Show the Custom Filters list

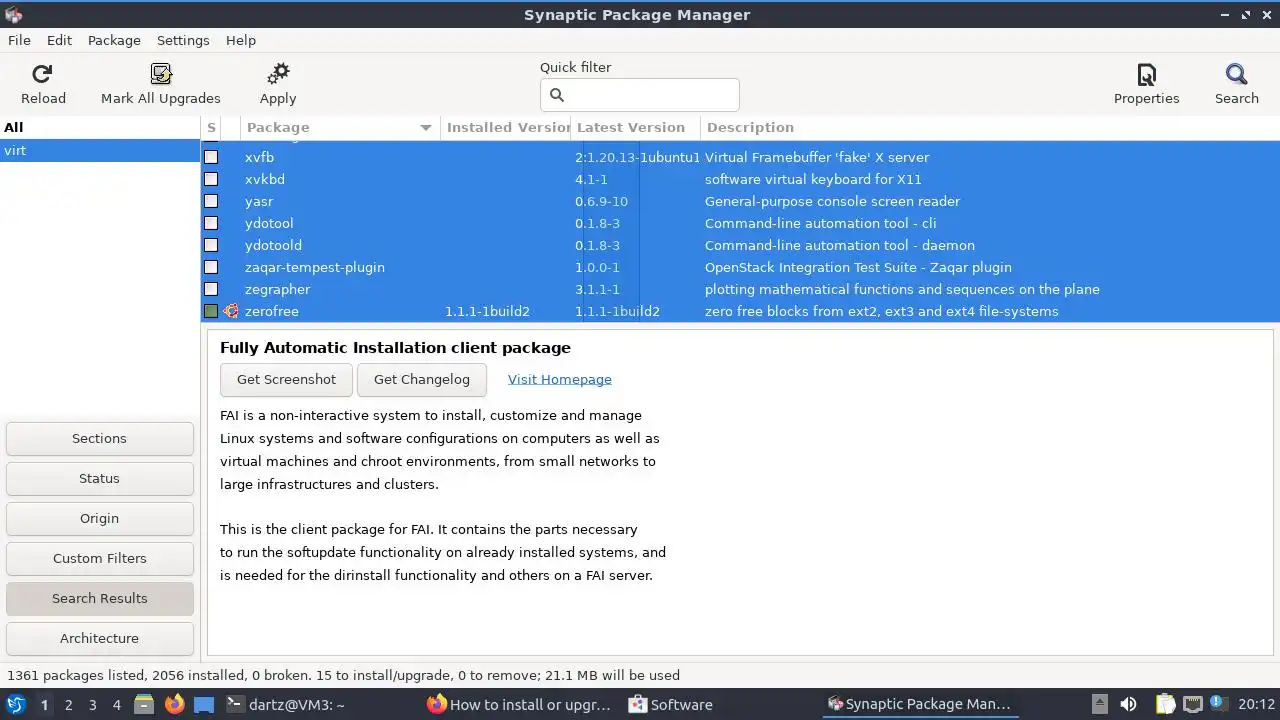point(99,558)
